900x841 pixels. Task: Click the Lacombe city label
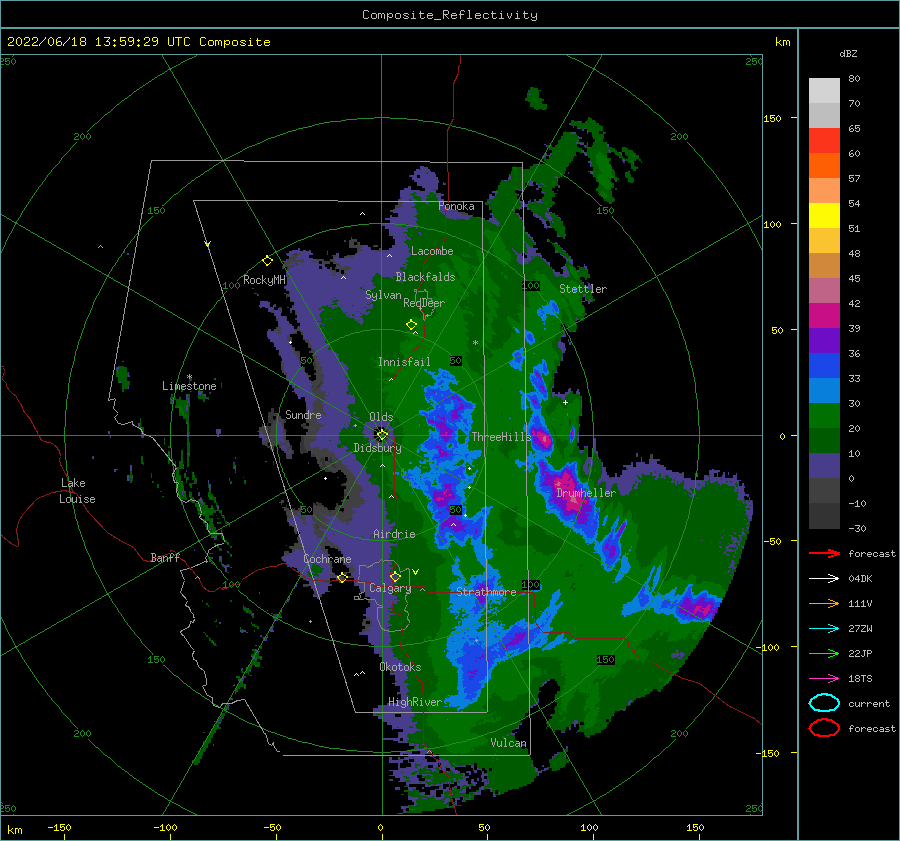pos(432,251)
